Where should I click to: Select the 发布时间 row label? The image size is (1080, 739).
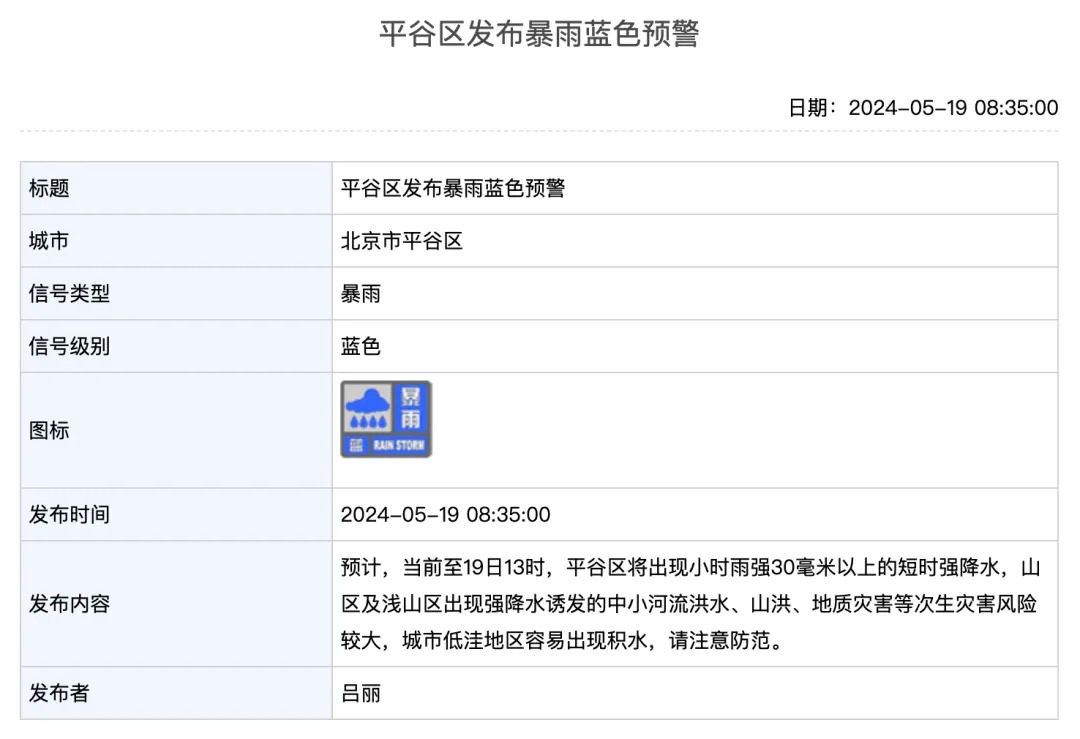[x=69, y=515]
